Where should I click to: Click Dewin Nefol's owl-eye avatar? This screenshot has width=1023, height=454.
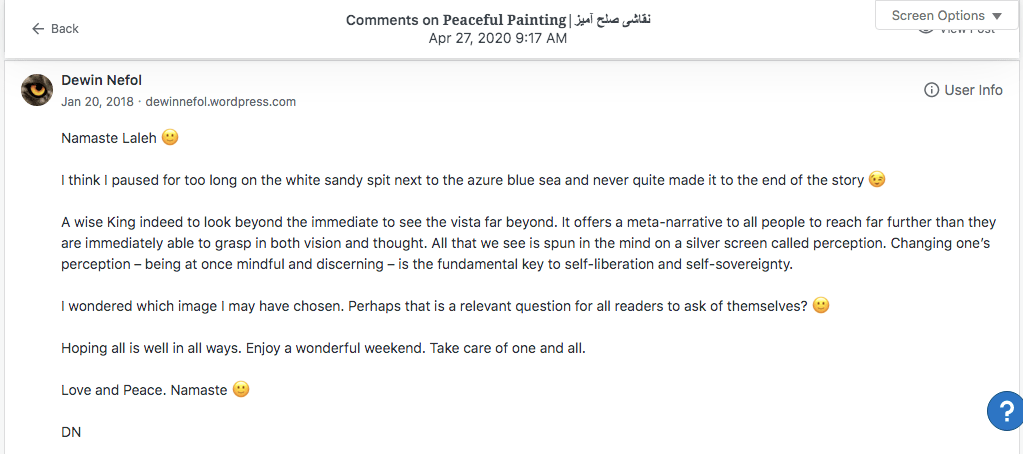click(37, 90)
